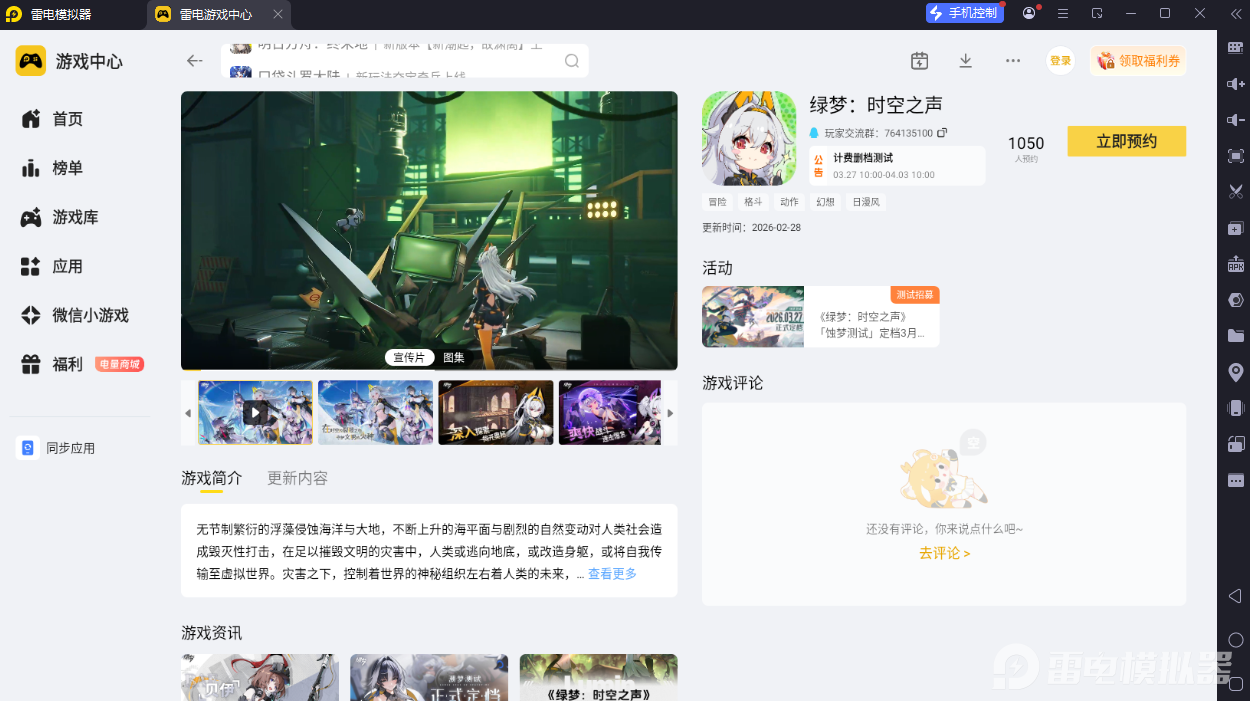Open the shared folder icon in sidebar
The width and height of the screenshot is (1250, 701).
coord(1235,336)
